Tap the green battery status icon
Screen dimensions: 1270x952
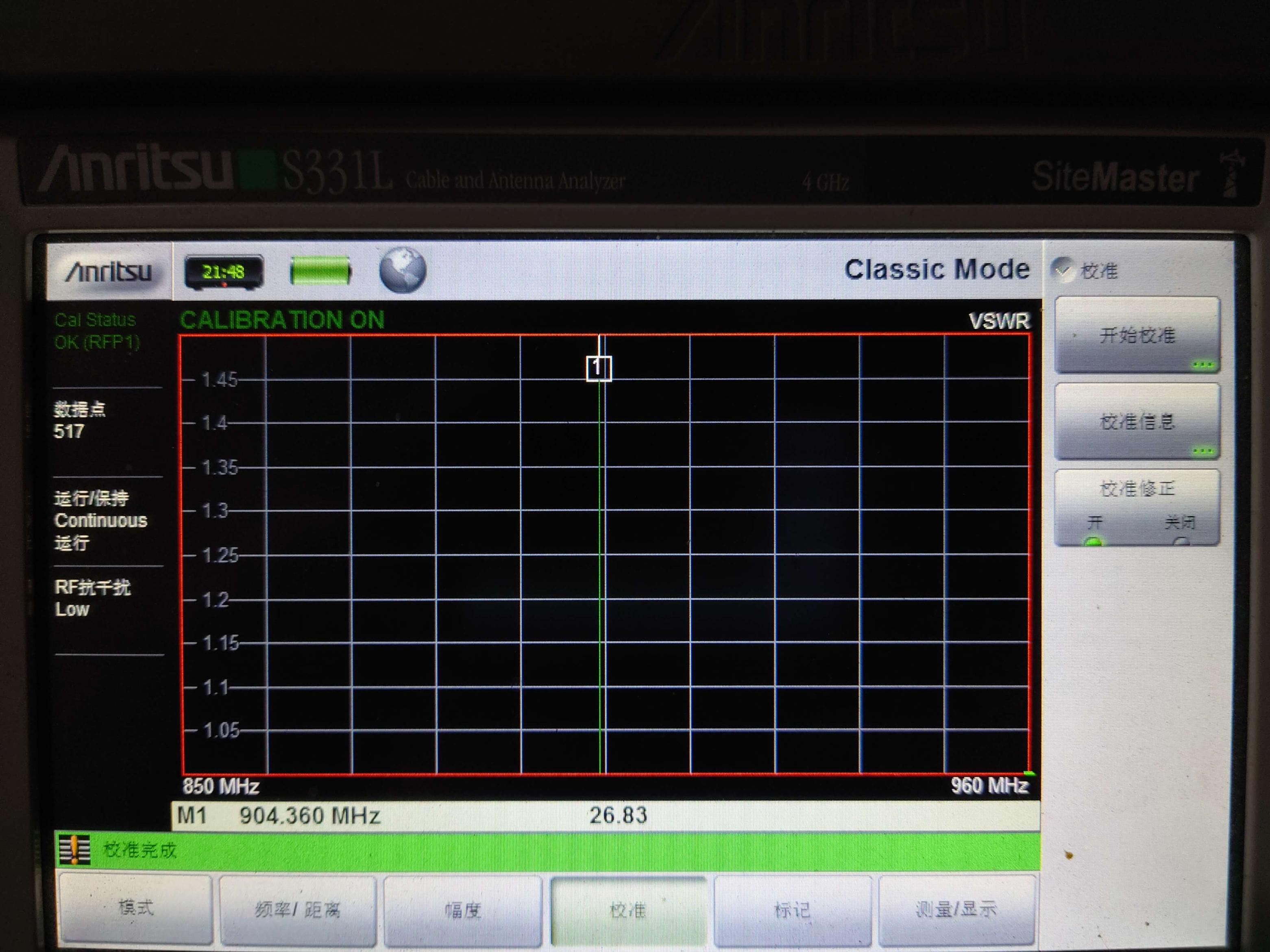(320, 271)
